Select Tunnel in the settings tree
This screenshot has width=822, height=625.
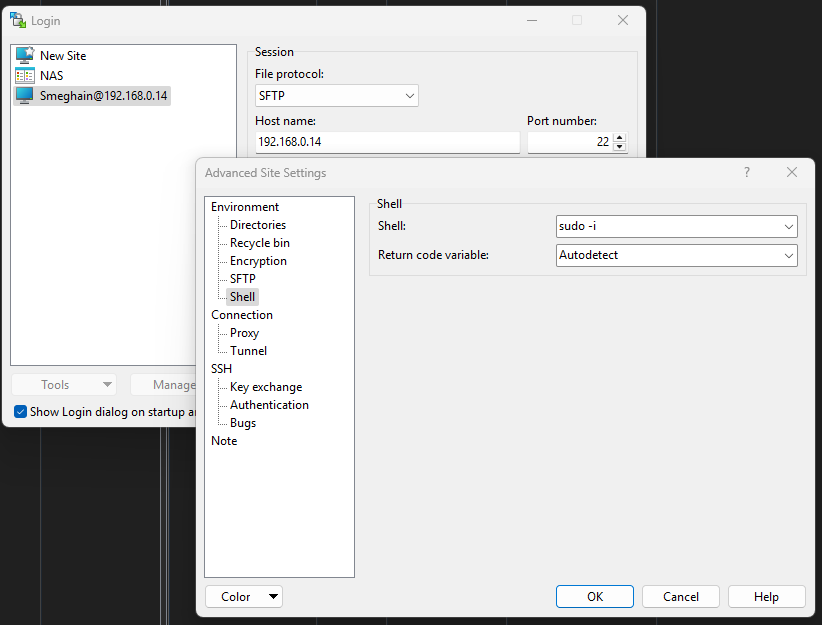[x=248, y=351]
